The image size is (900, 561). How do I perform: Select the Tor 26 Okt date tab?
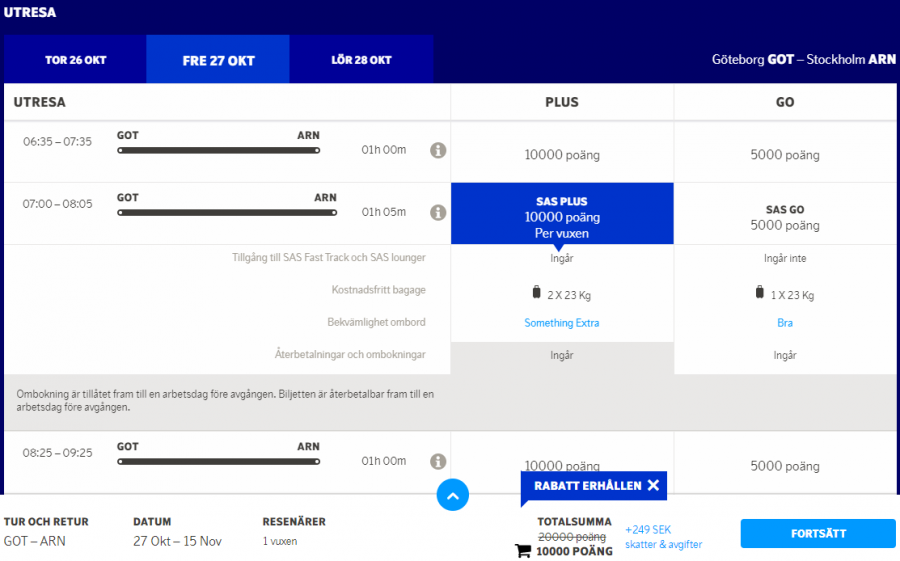pyautogui.click(x=75, y=60)
